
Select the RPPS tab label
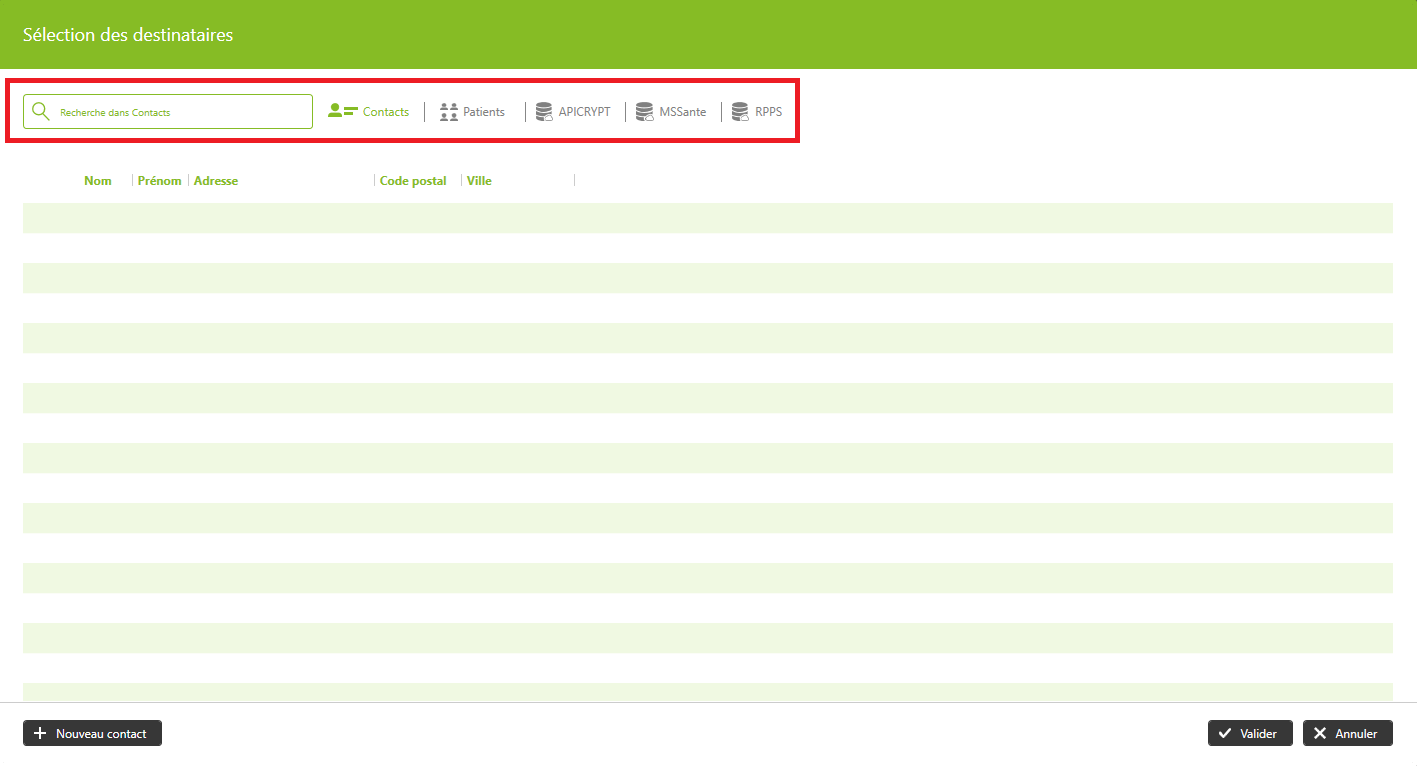click(768, 112)
